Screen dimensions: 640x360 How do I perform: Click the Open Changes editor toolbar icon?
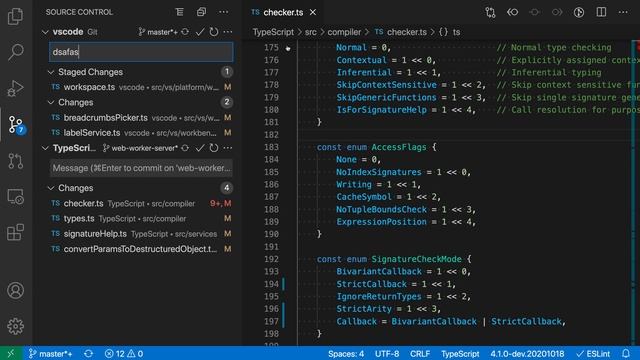pyautogui.click(x=490, y=12)
